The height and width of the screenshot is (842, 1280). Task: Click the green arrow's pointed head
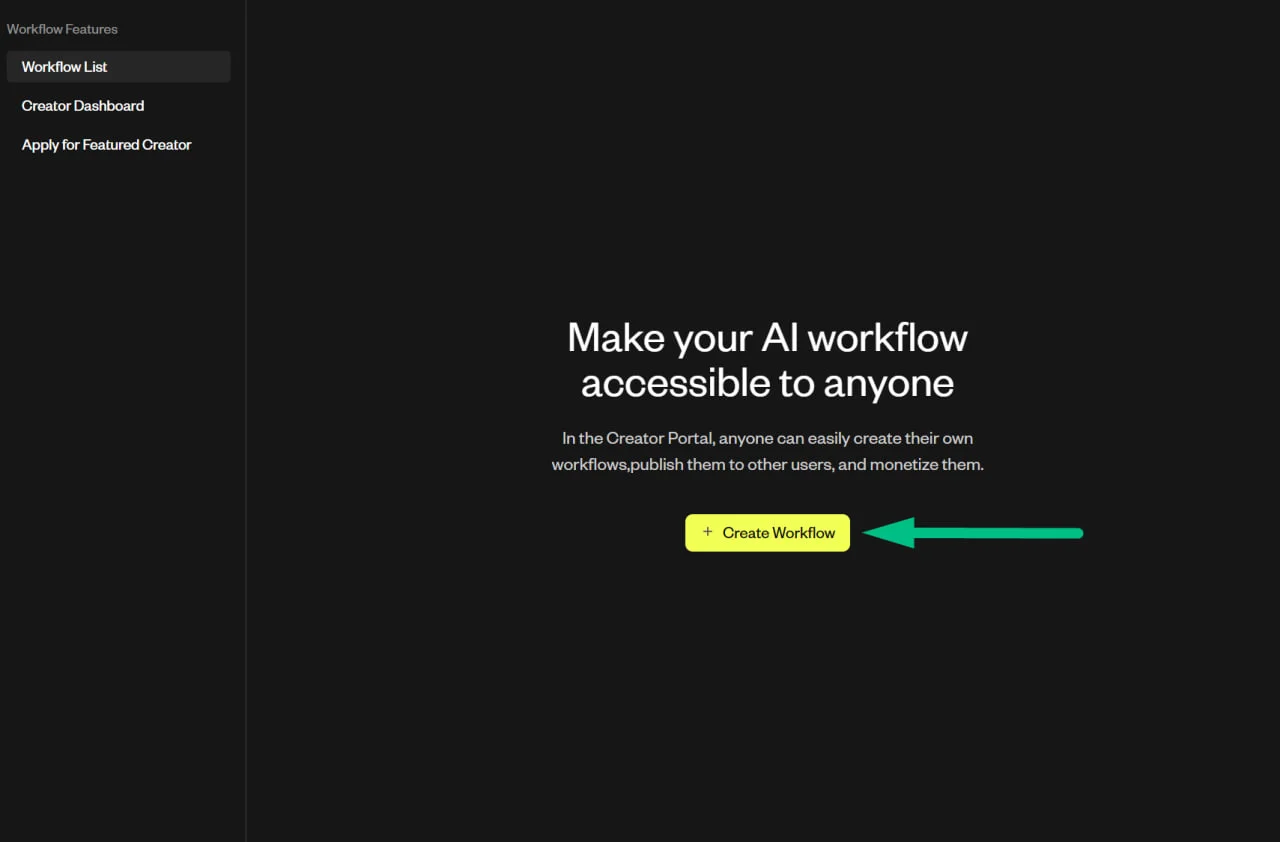888,533
